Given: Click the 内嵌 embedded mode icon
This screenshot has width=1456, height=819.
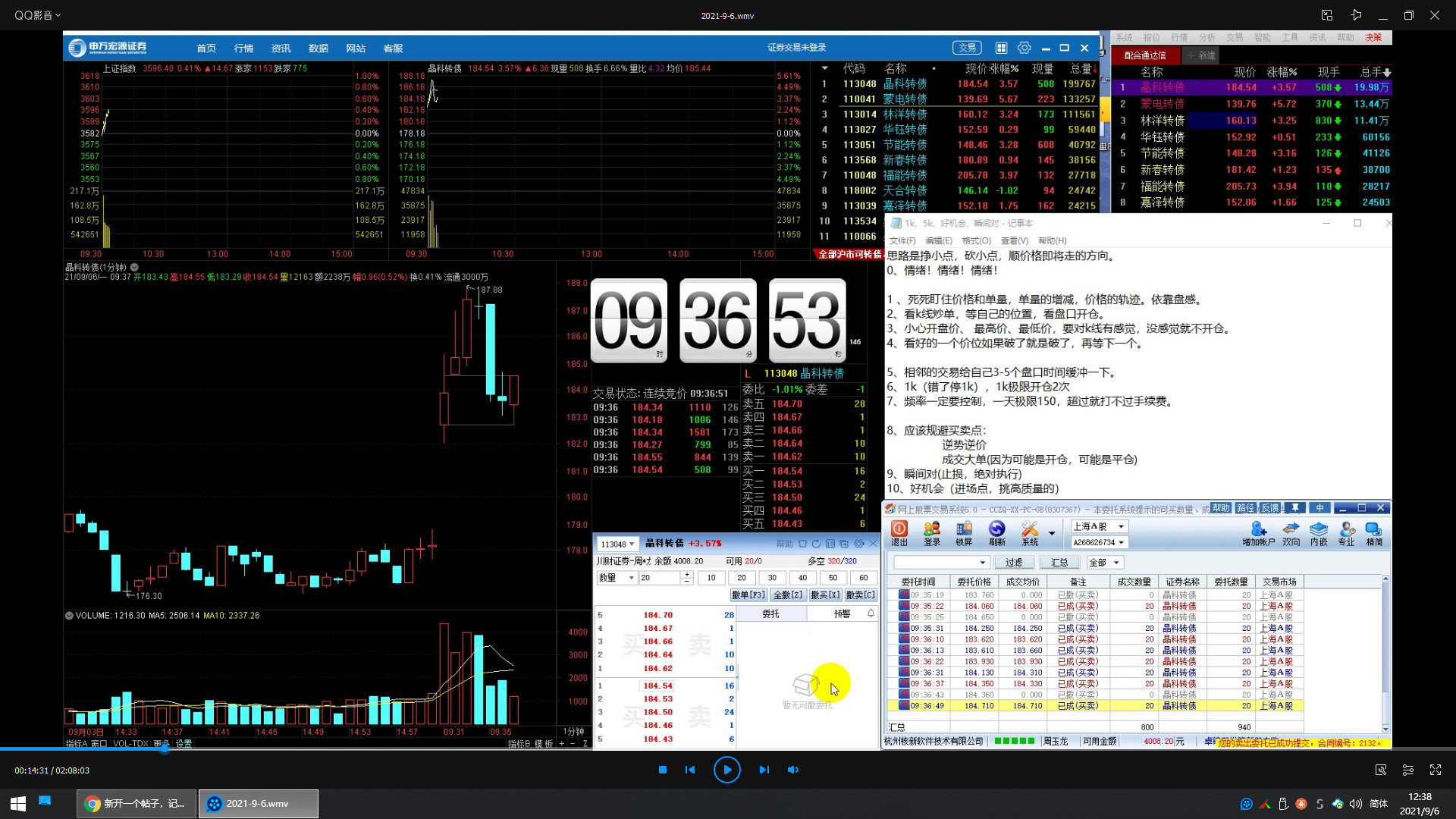Looking at the screenshot, I should click(x=1319, y=533).
